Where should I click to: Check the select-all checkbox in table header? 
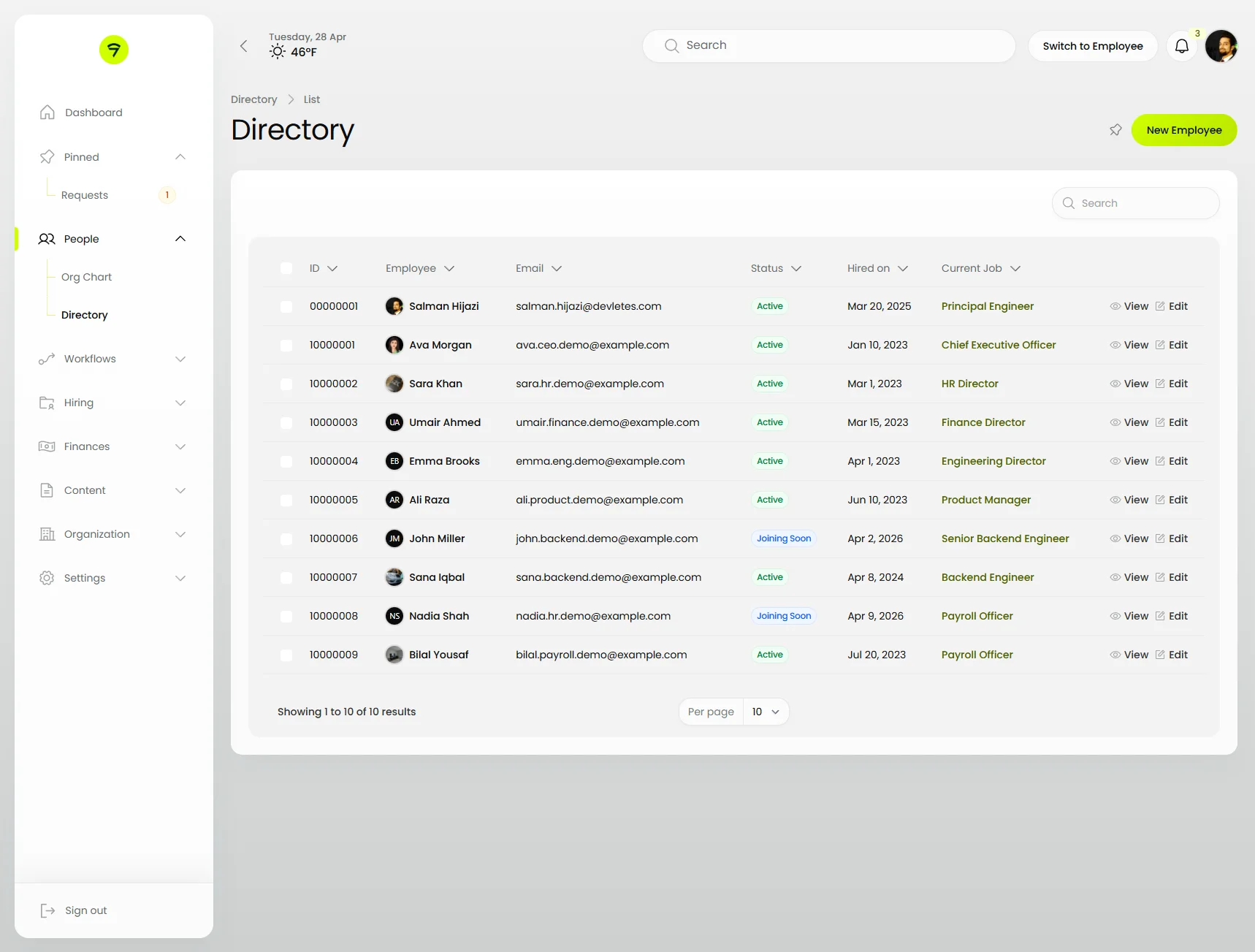286,268
